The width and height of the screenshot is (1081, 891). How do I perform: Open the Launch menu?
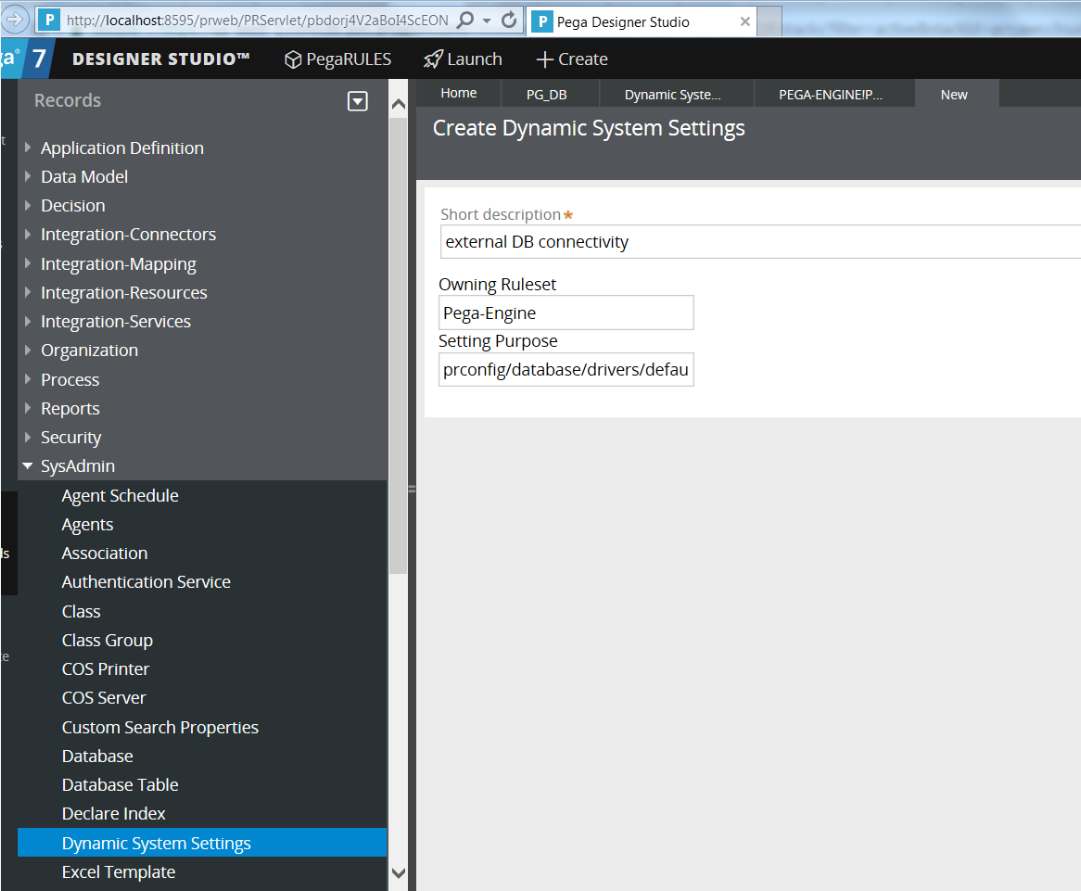coord(463,59)
